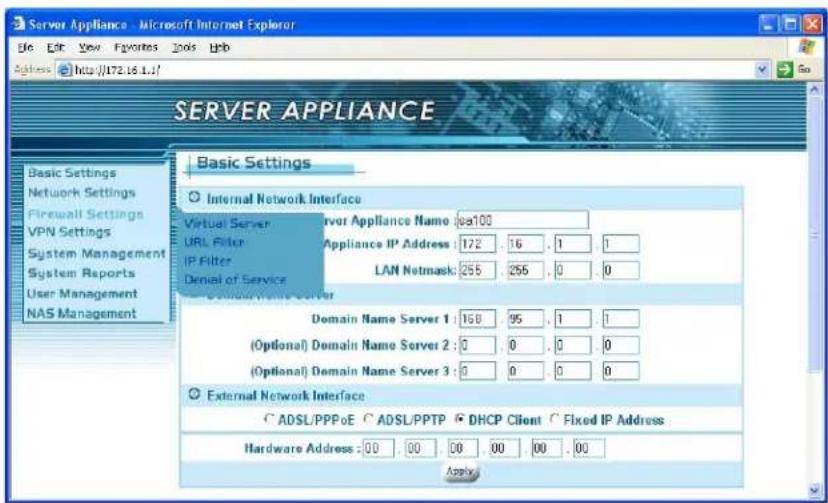Open Basic Settings in sidebar
This screenshot has height=503, width=828.
pyautogui.click(x=72, y=173)
